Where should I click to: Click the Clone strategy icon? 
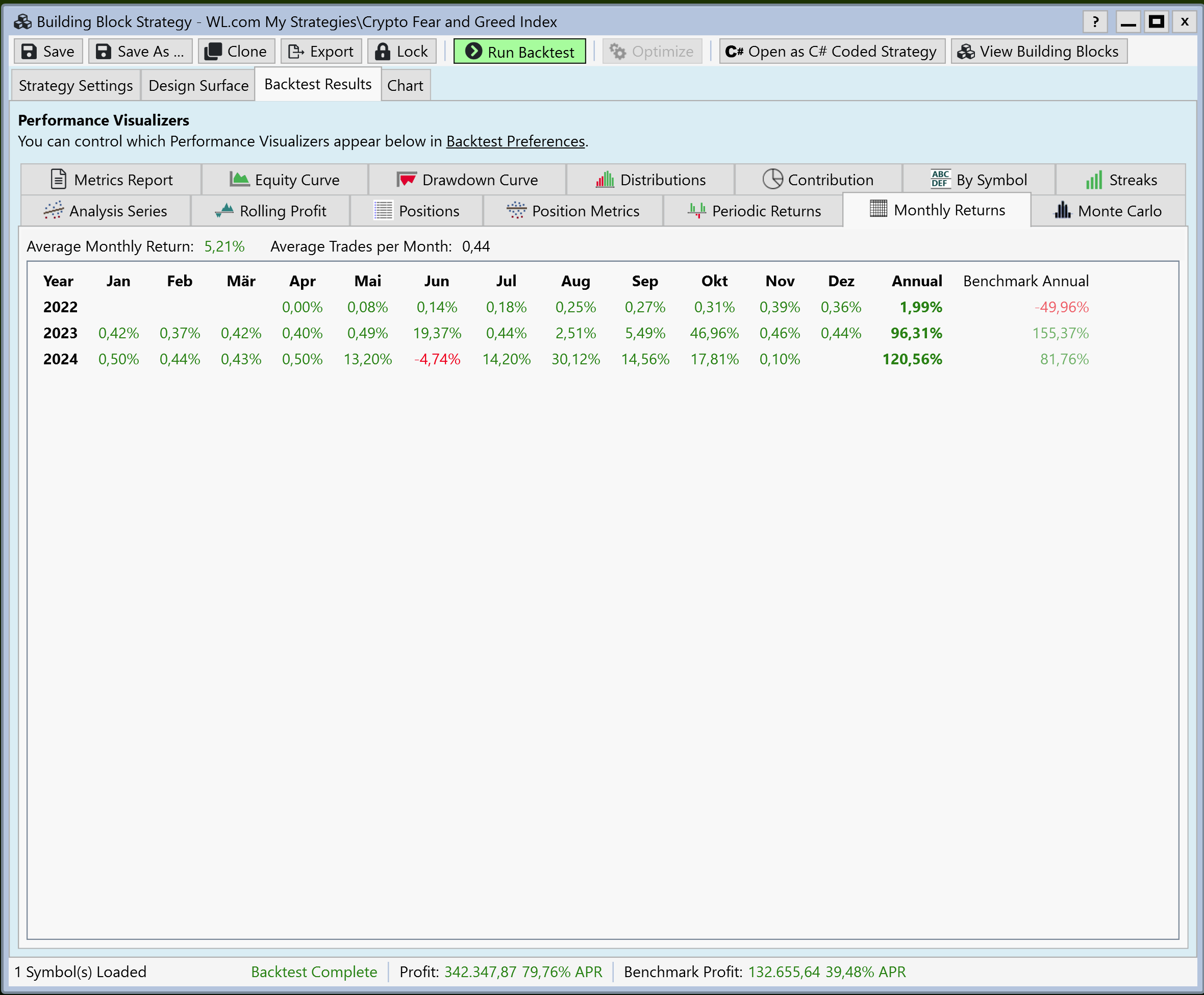213,52
